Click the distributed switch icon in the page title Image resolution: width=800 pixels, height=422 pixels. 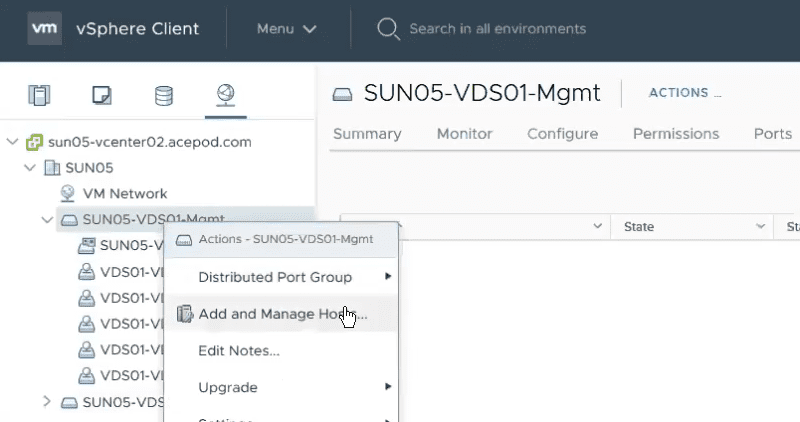[342, 94]
